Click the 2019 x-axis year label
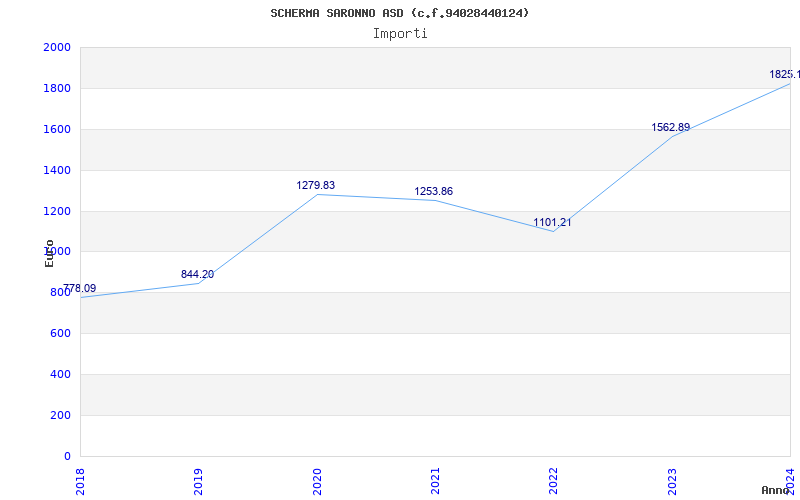 click(x=198, y=481)
